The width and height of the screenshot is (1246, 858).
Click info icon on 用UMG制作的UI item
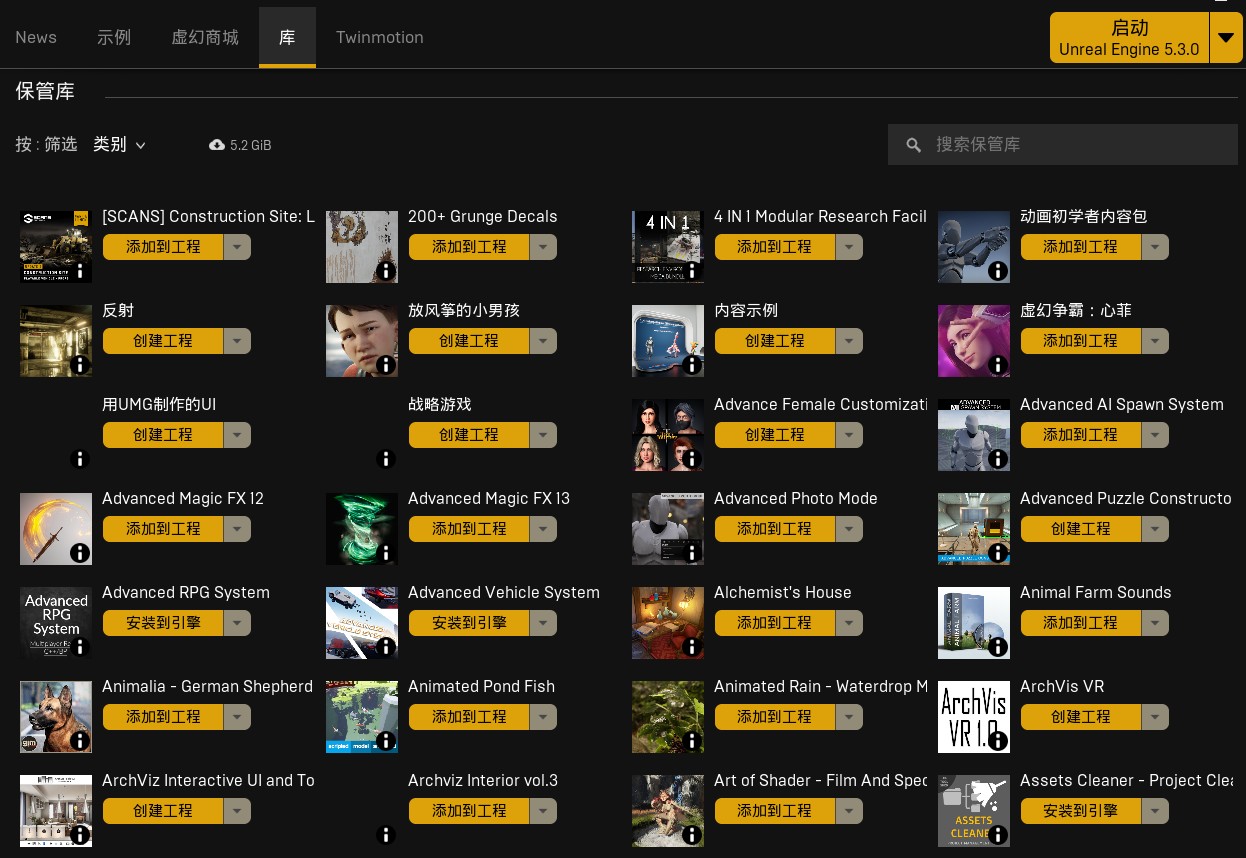pyautogui.click(x=80, y=459)
